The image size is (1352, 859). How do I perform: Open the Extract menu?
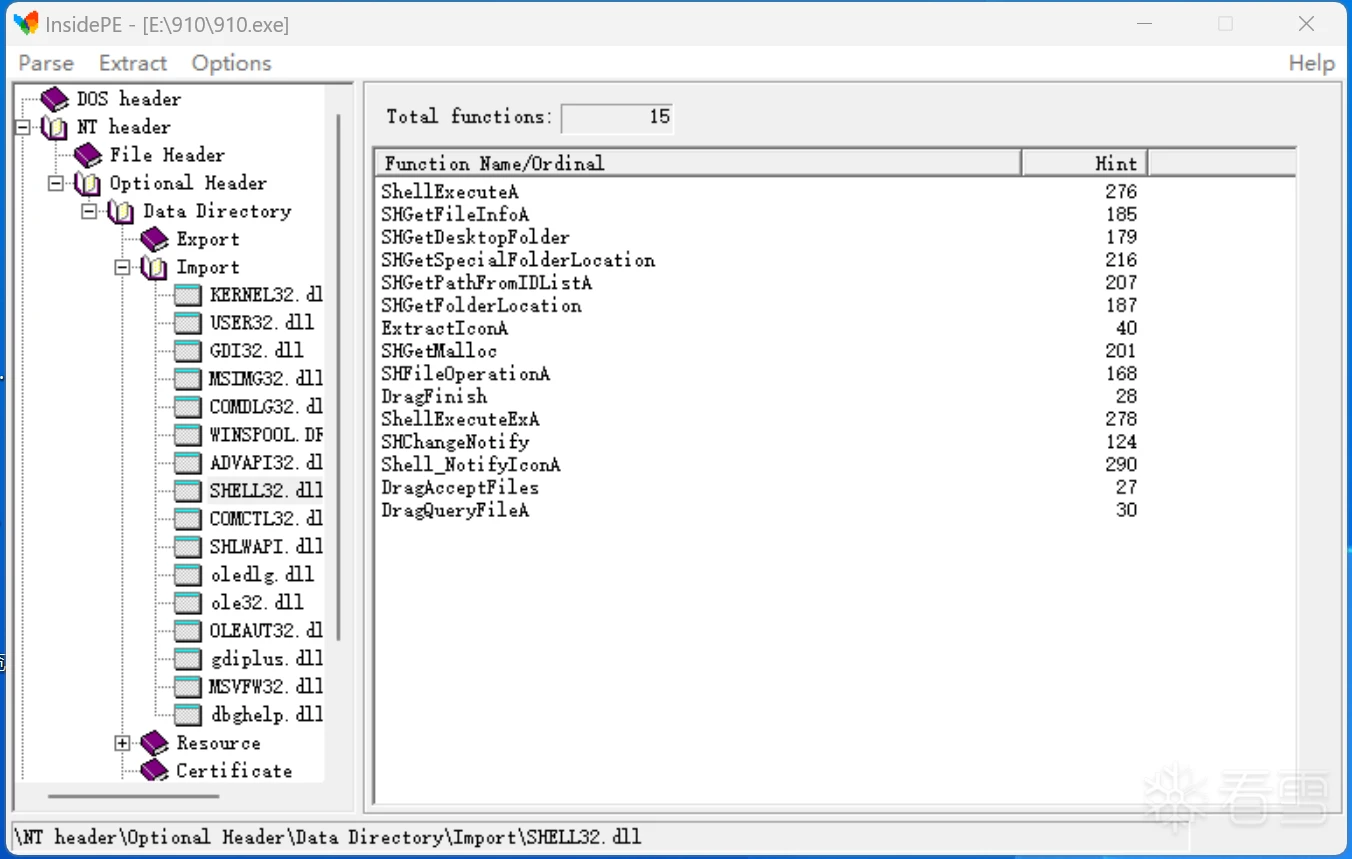coord(133,63)
